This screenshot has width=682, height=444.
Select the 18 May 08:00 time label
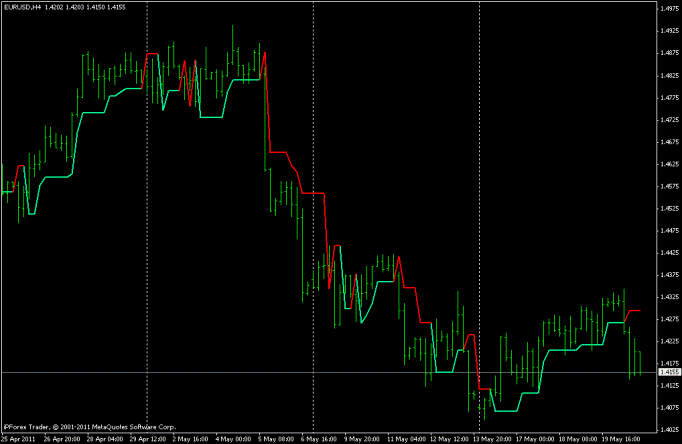[578, 439]
